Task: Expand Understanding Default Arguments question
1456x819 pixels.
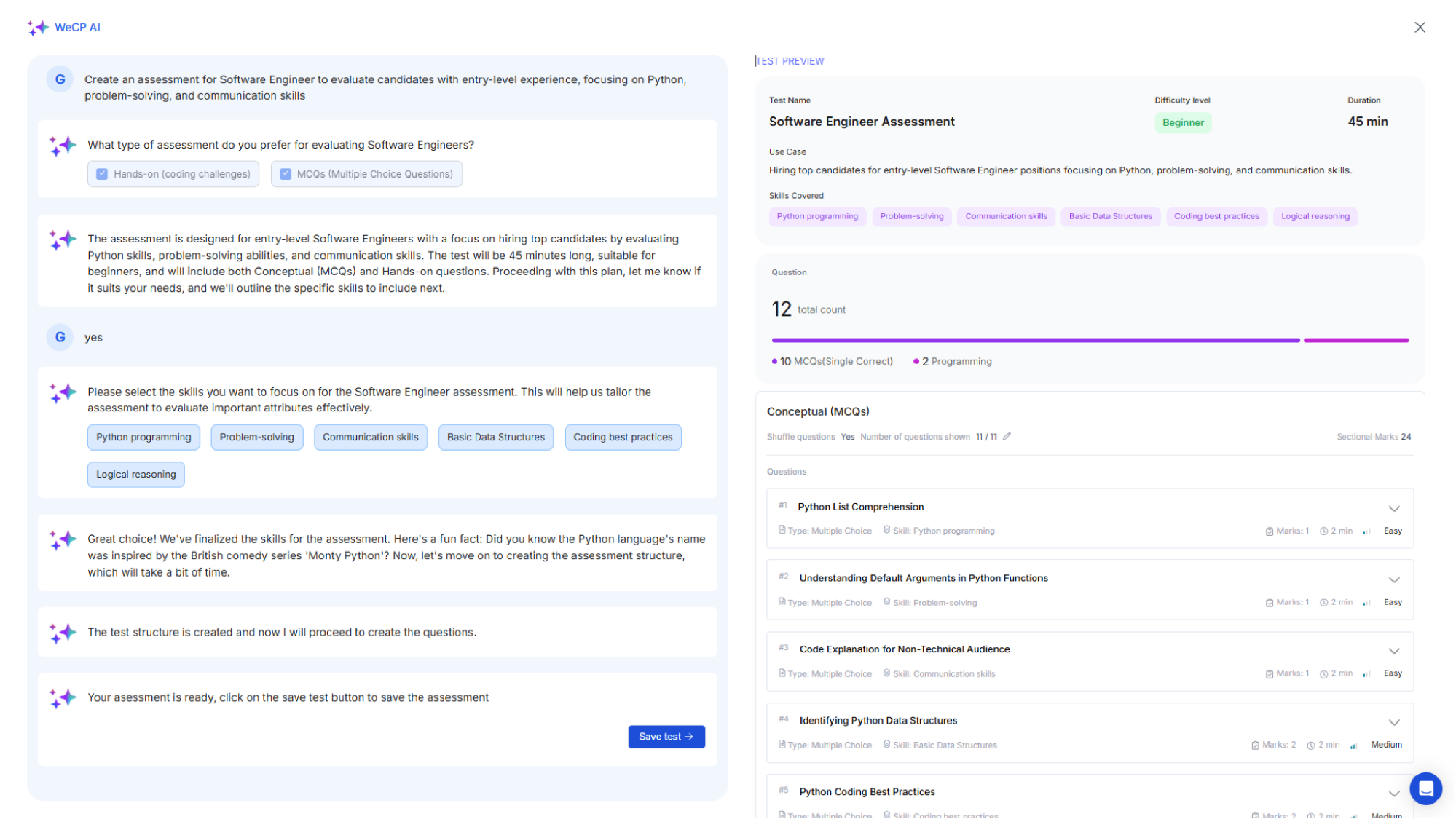Action: [1395, 580]
